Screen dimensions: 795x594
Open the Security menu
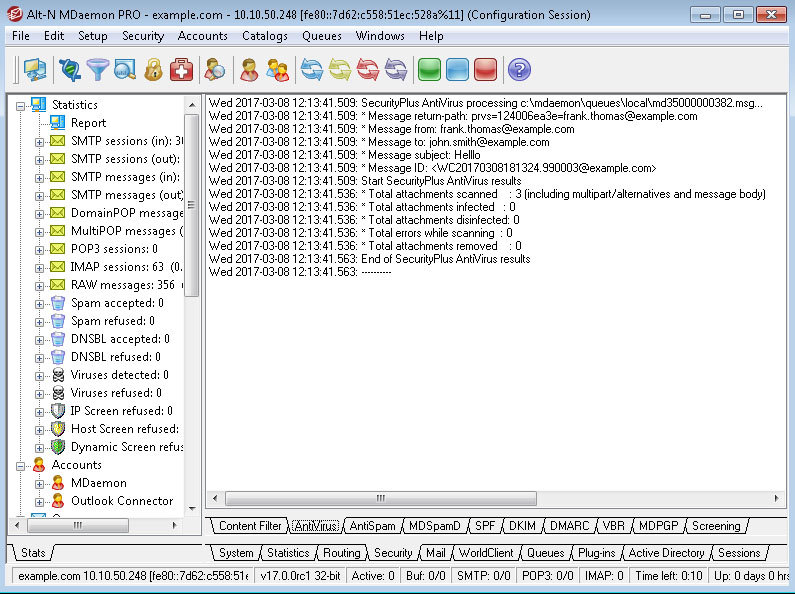(143, 36)
